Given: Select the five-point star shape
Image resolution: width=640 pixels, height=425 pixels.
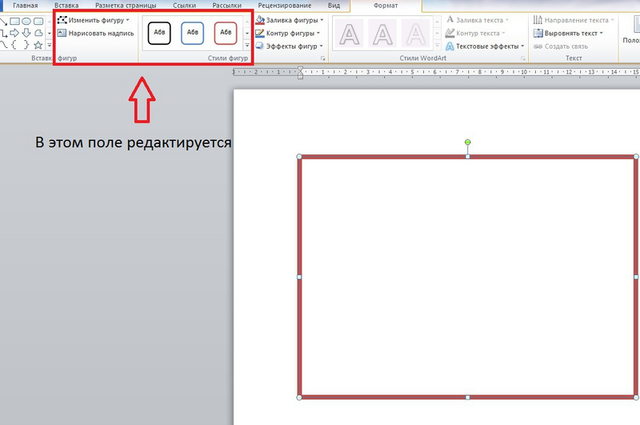Looking at the screenshot, I should [x=38, y=45].
